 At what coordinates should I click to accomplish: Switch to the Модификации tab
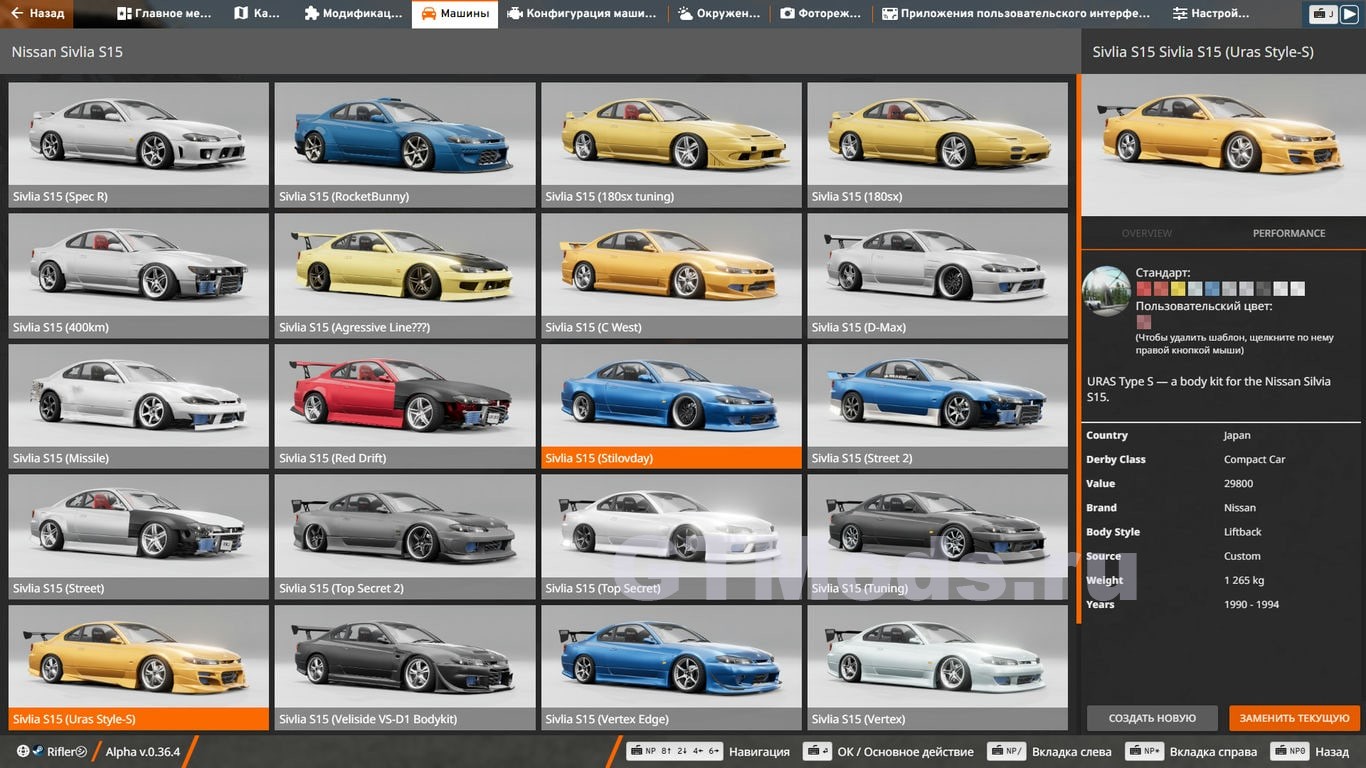[x=353, y=14]
